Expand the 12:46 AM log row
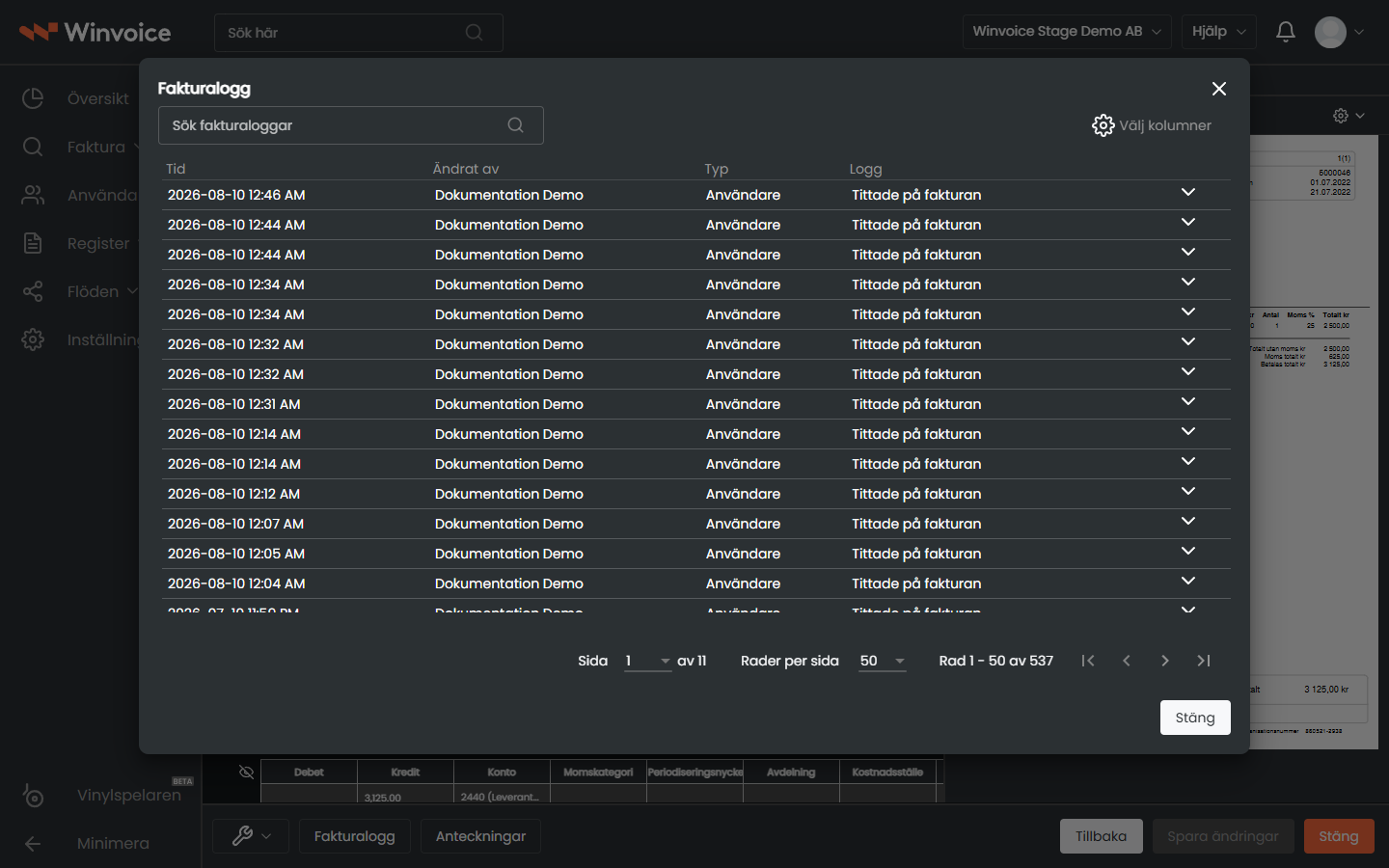 (1188, 193)
